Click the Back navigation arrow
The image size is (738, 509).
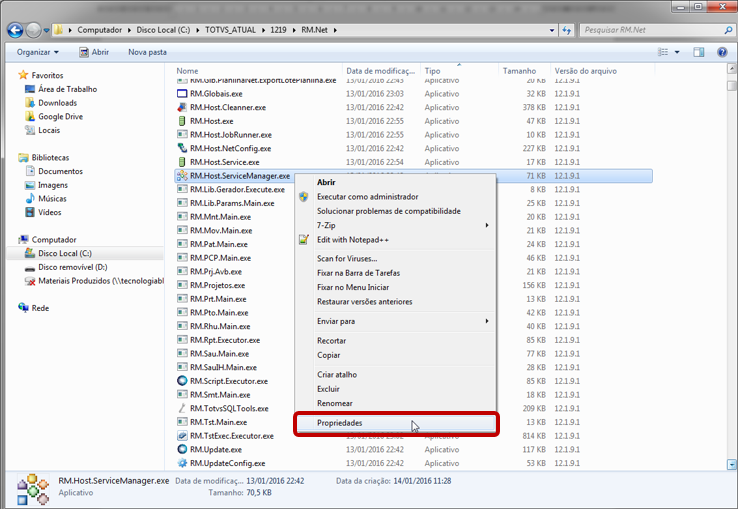[15, 30]
